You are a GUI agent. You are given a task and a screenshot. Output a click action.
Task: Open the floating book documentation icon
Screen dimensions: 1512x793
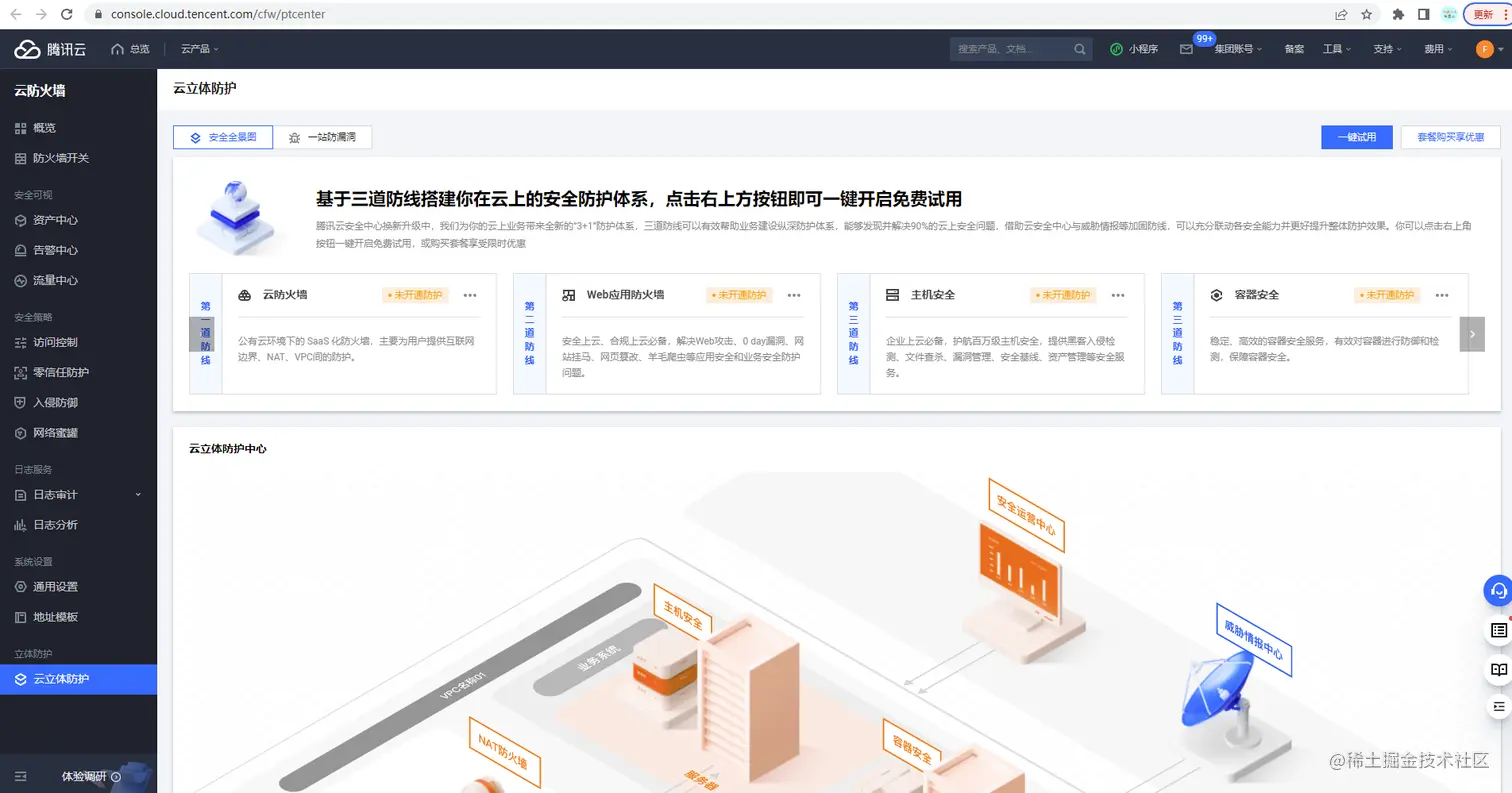click(1498, 669)
